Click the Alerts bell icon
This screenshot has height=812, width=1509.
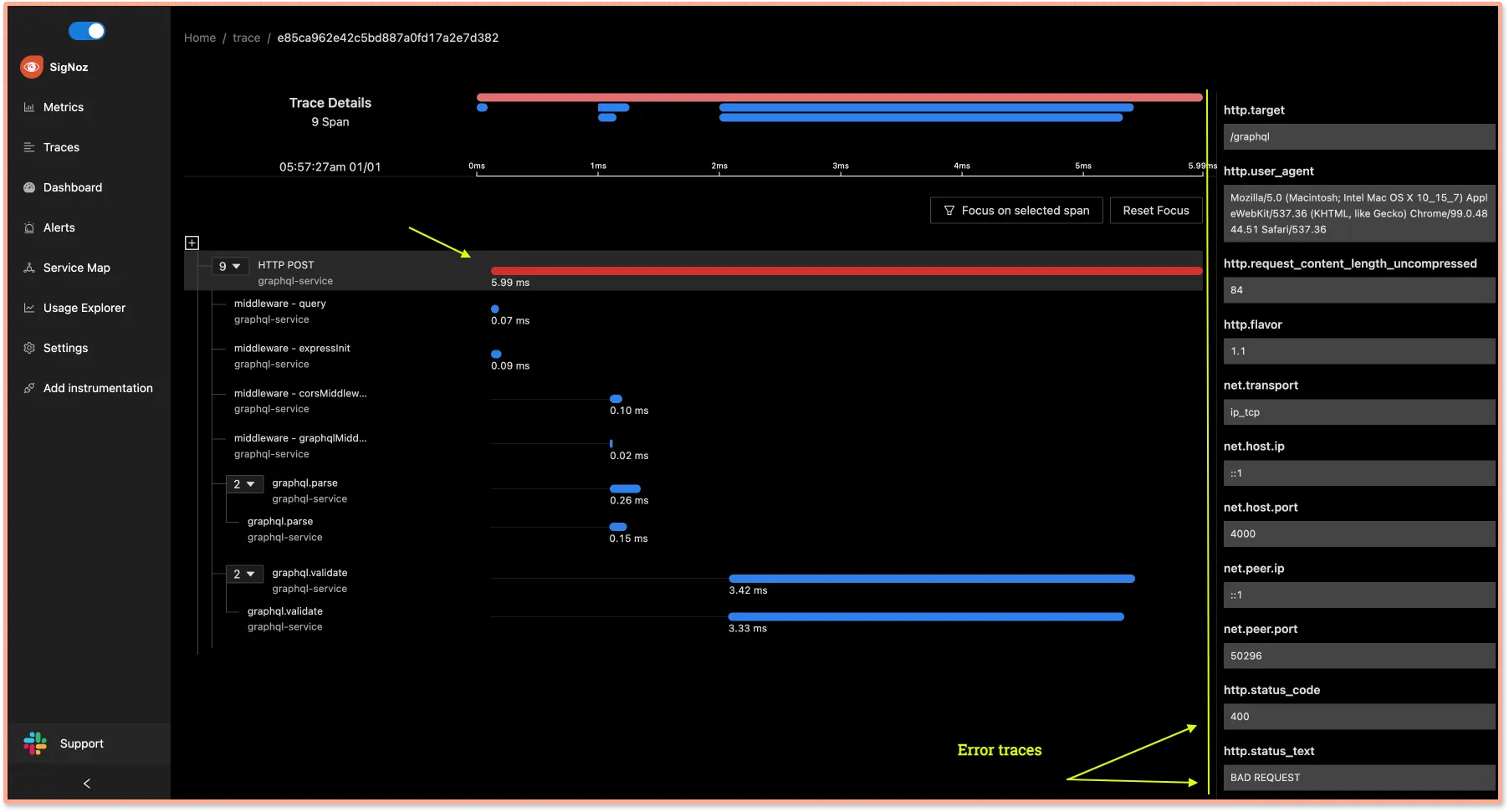click(29, 227)
